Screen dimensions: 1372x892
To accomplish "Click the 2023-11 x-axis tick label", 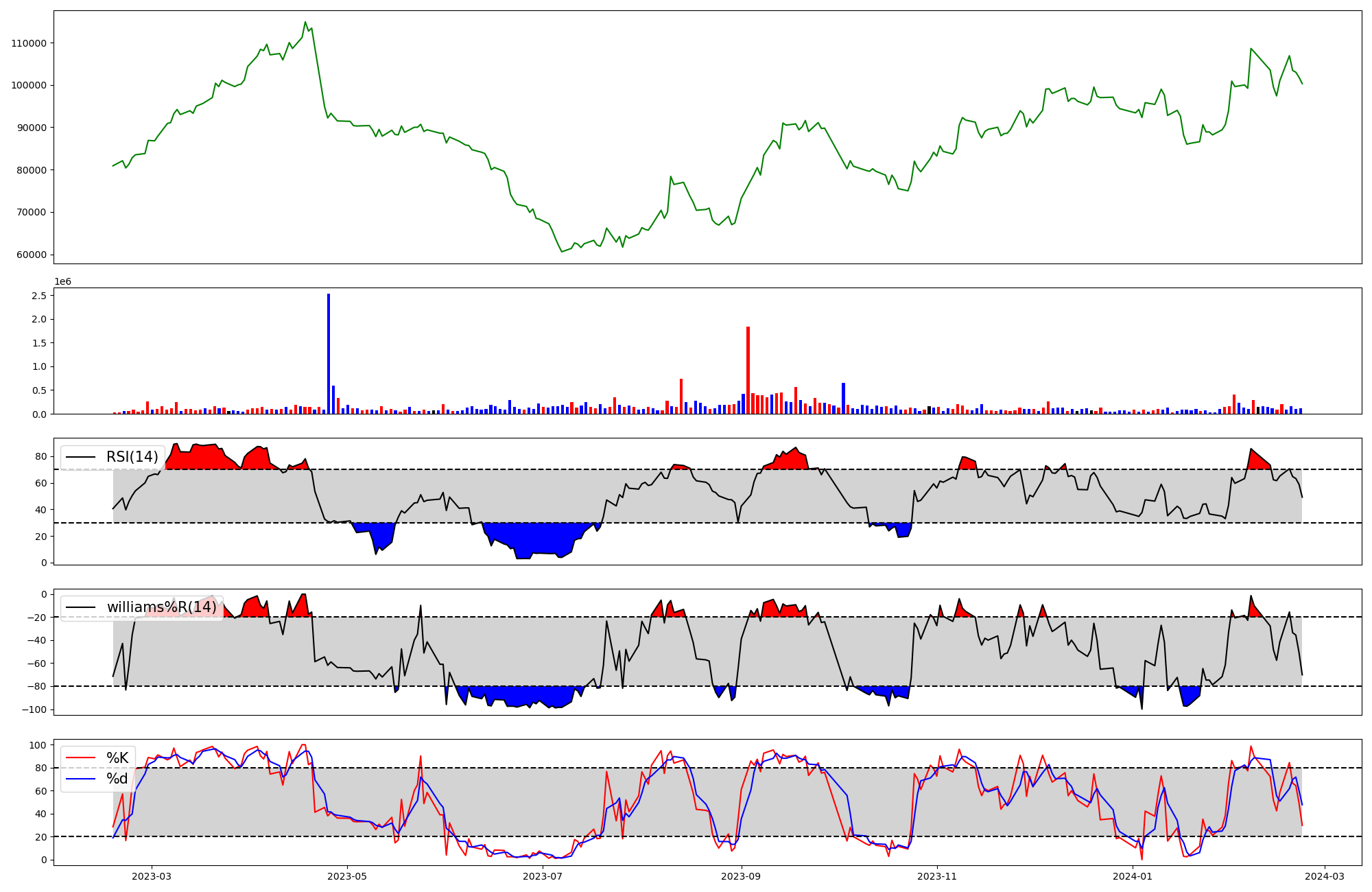I will coord(937,876).
